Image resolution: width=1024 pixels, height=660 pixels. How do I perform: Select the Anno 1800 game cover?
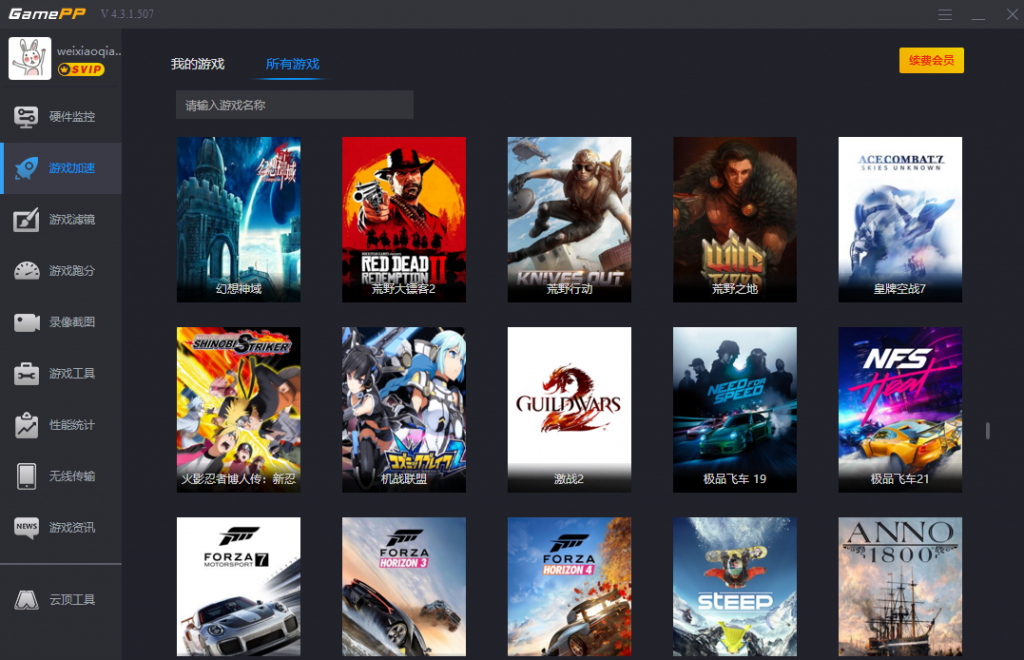point(900,587)
